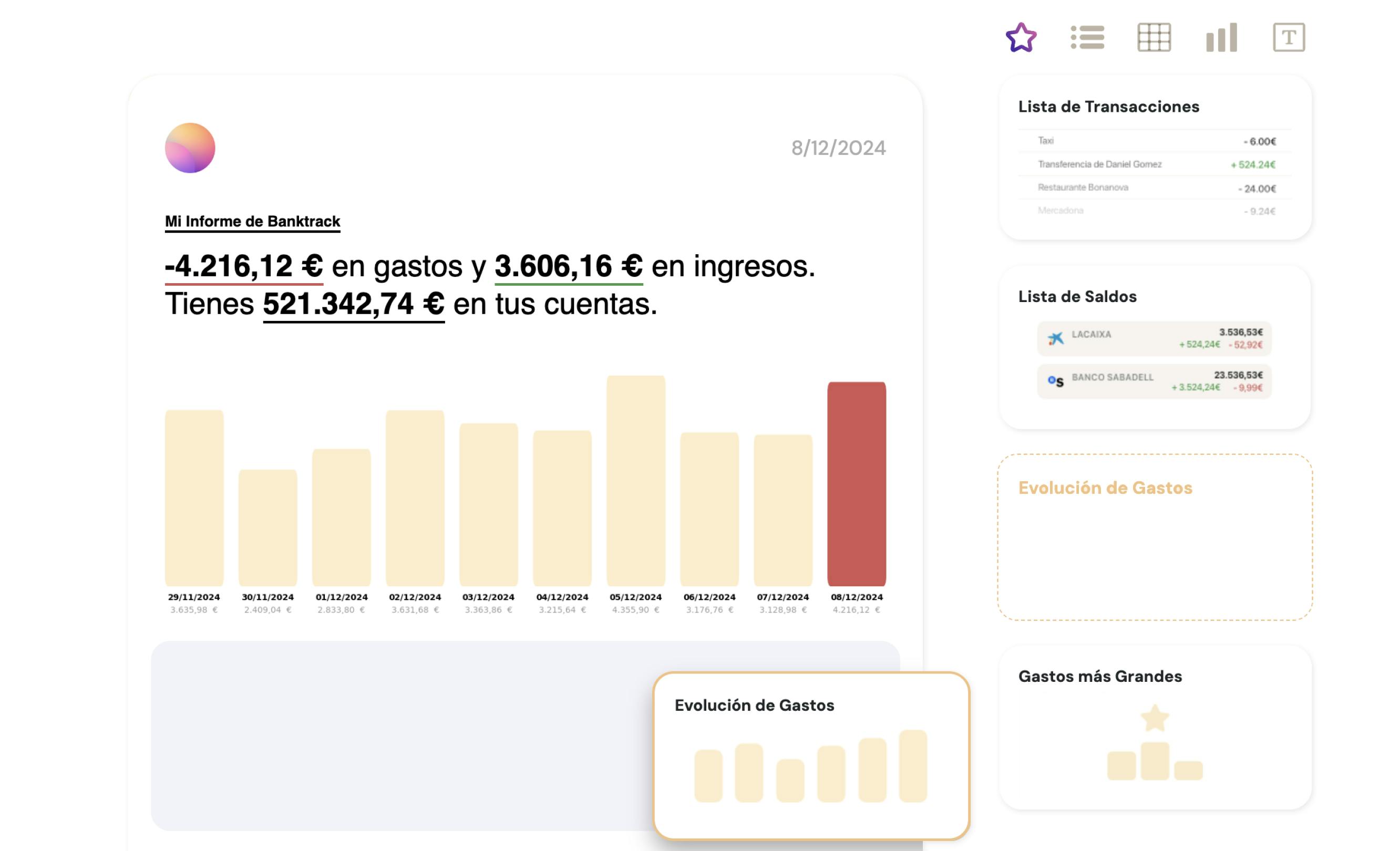Click Transferencia de Daniel Gomez row
The height and width of the screenshot is (851, 1400).
point(1155,164)
